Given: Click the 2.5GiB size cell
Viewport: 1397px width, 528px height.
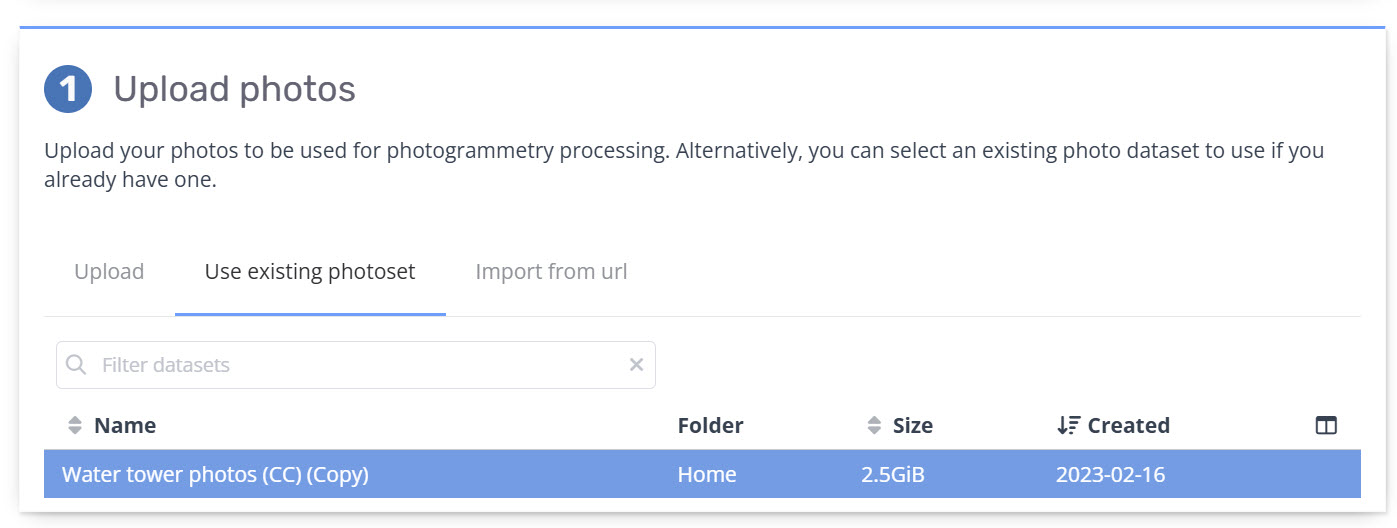Looking at the screenshot, I should pos(893,475).
